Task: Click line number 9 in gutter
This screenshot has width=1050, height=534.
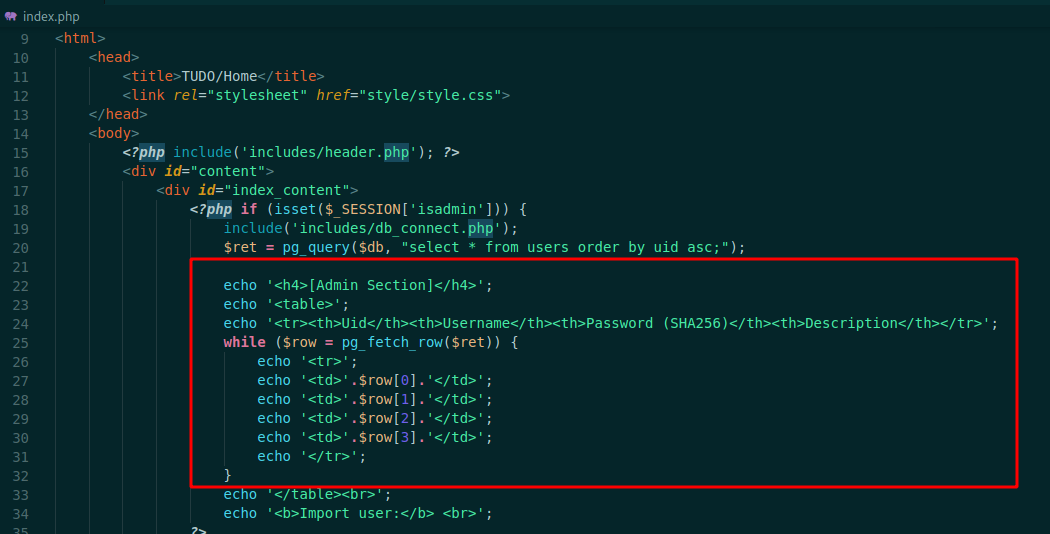Action: [x=24, y=39]
